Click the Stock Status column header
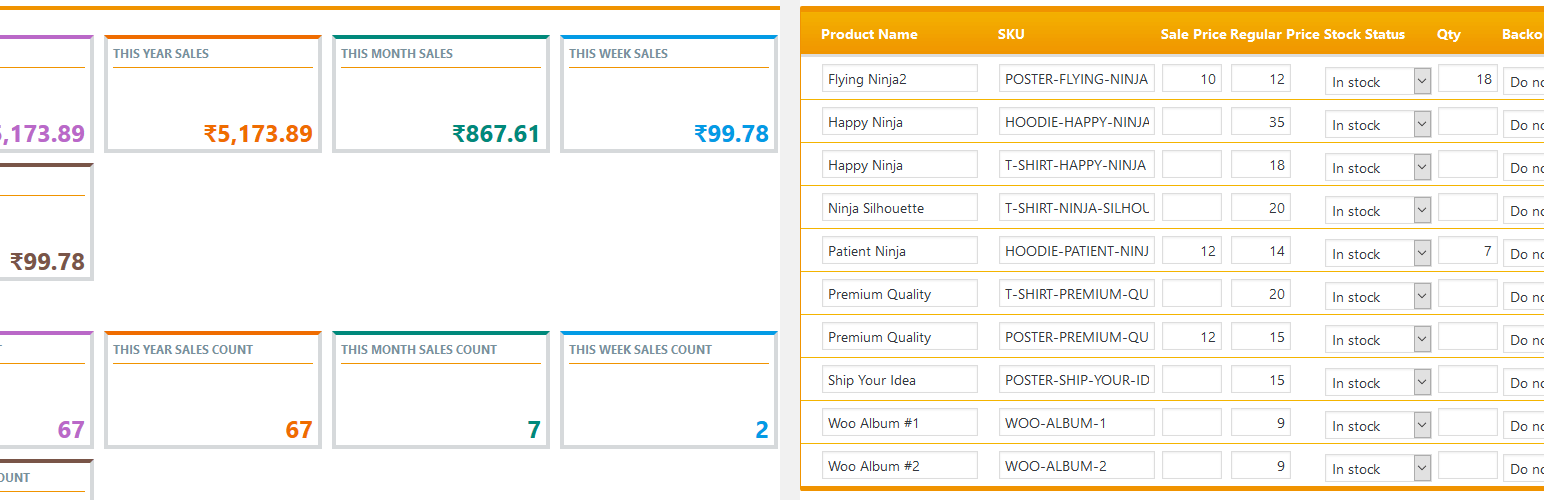Image resolution: width=1544 pixels, height=500 pixels. (1364, 34)
